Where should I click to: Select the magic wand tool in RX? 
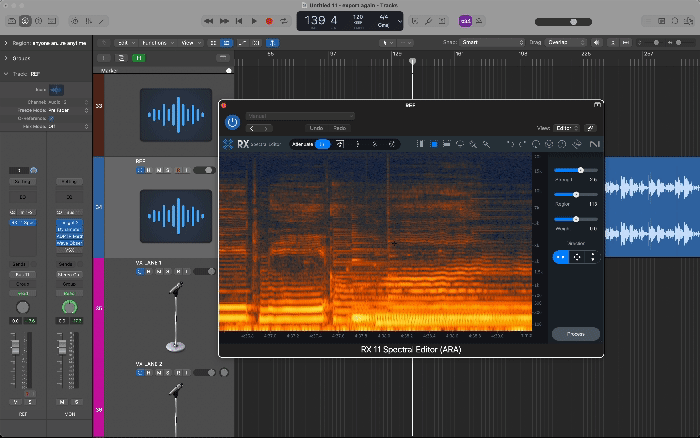point(486,144)
